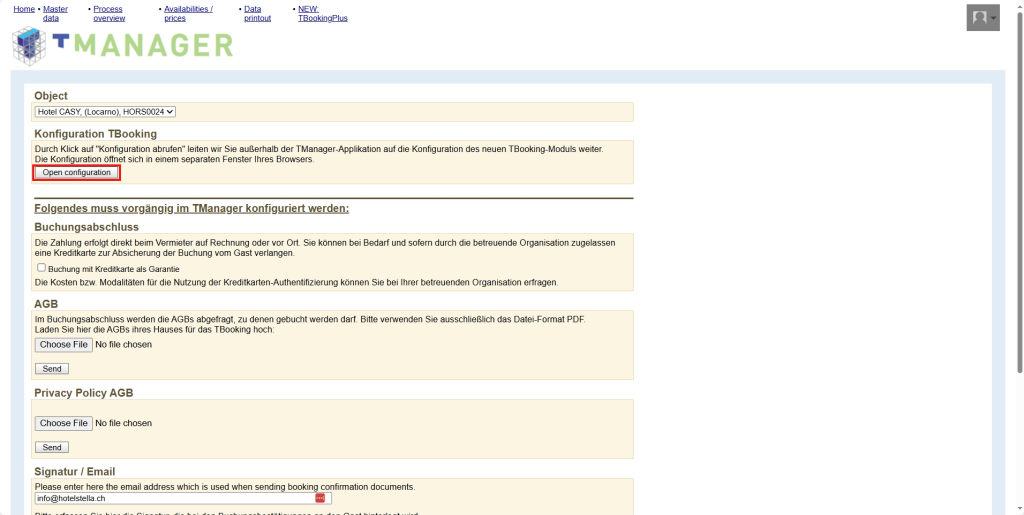Viewport: 1024px width, 515px height.
Task: Choose File for AGB upload
Action: point(63,344)
